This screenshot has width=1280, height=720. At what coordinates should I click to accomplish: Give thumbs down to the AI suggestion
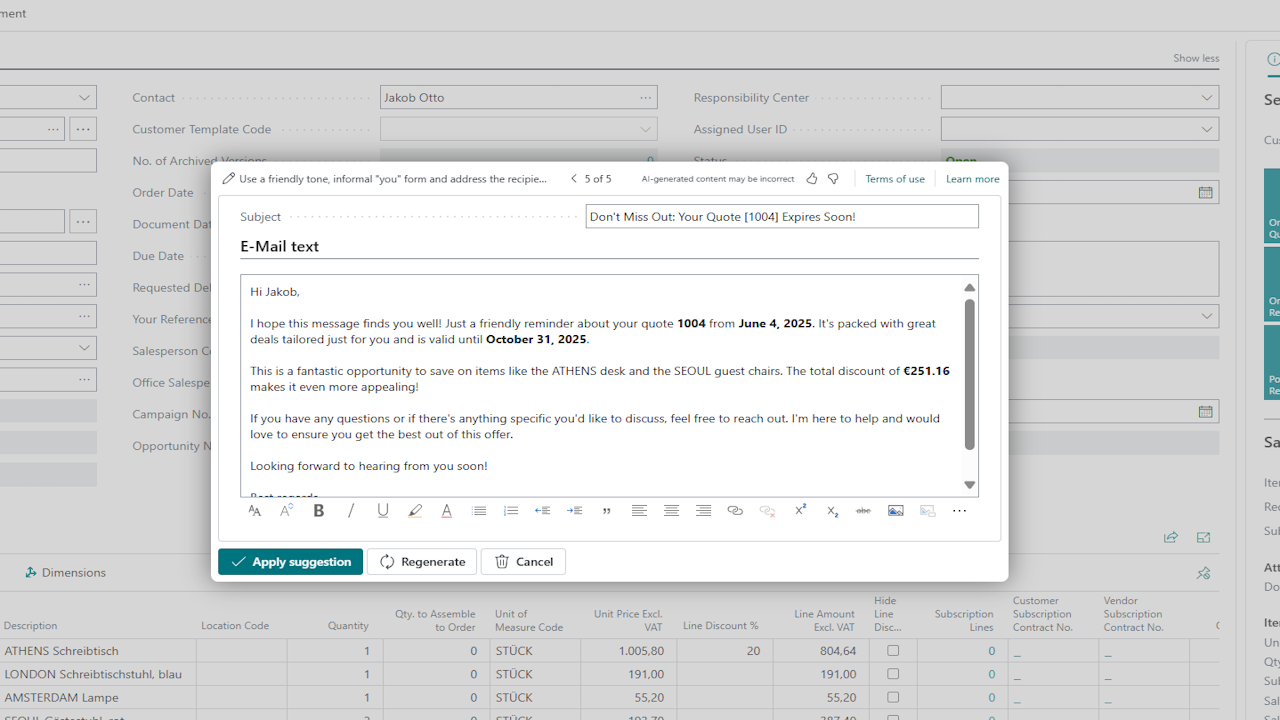click(833, 179)
